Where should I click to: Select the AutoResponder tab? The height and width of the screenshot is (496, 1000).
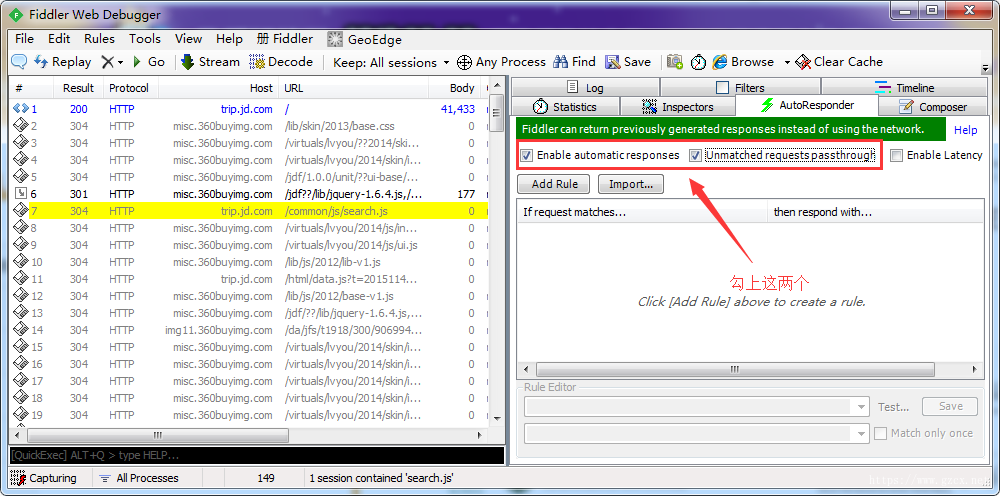(807, 105)
